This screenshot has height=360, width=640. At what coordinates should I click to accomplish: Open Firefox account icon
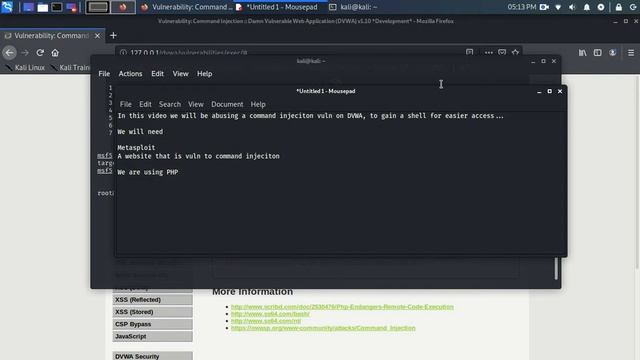click(x=613, y=53)
